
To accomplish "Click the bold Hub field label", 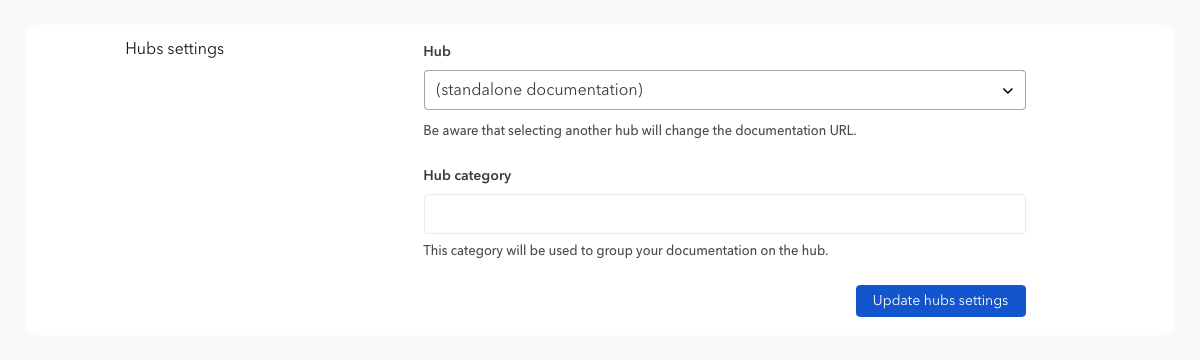I will pyautogui.click(x=436, y=49).
